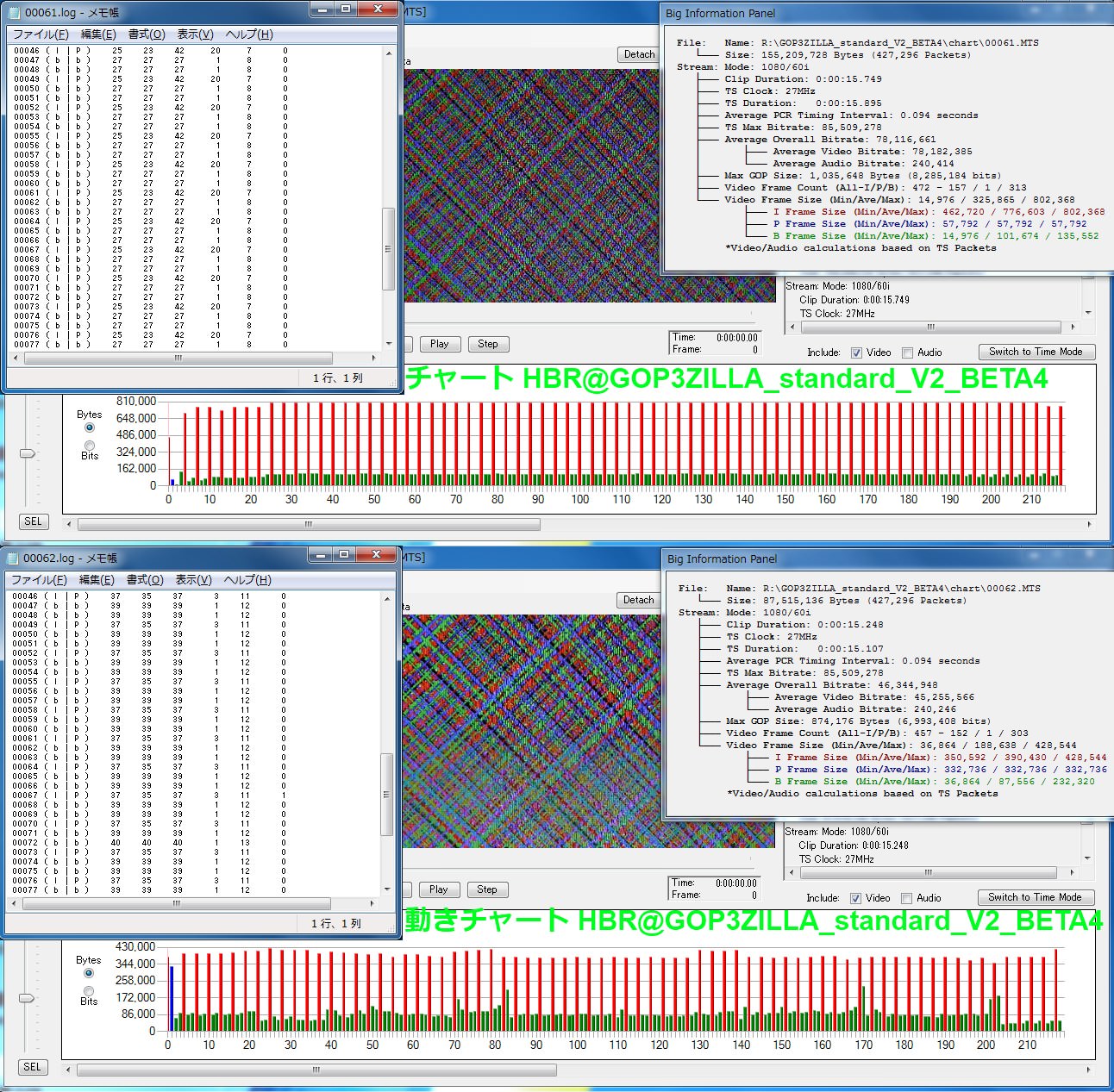
Task: Click horizontal scrollbar below the 00062.MTS chart
Action: tap(316, 1070)
